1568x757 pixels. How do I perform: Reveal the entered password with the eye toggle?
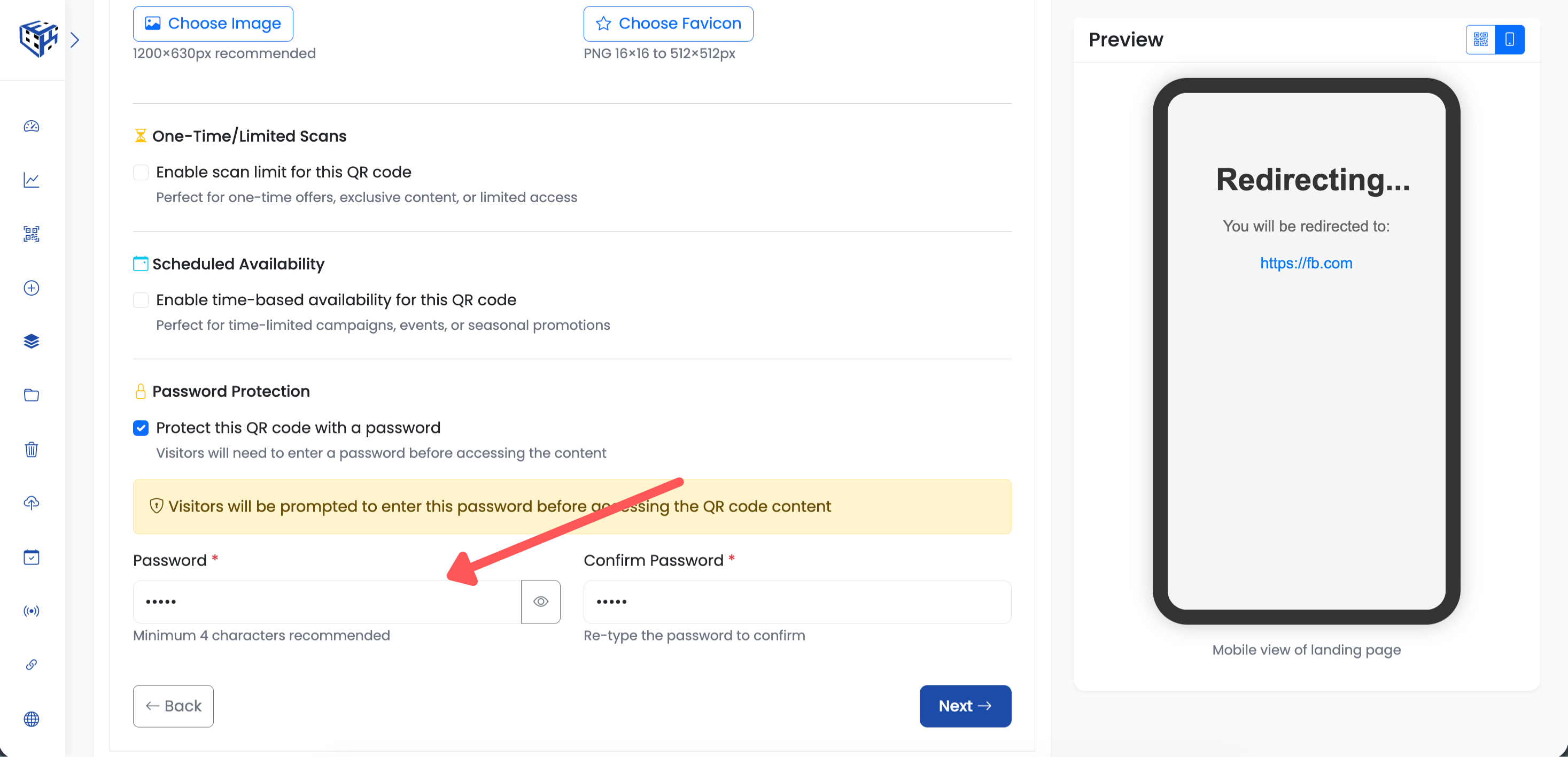(x=540, y=602)
